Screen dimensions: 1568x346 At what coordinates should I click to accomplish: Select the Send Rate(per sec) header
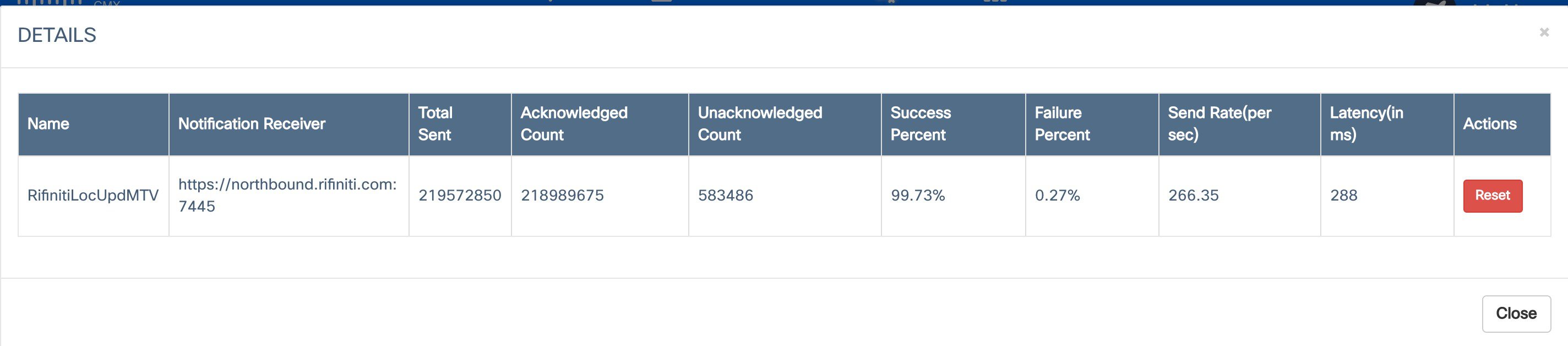tap(1219, 123)
